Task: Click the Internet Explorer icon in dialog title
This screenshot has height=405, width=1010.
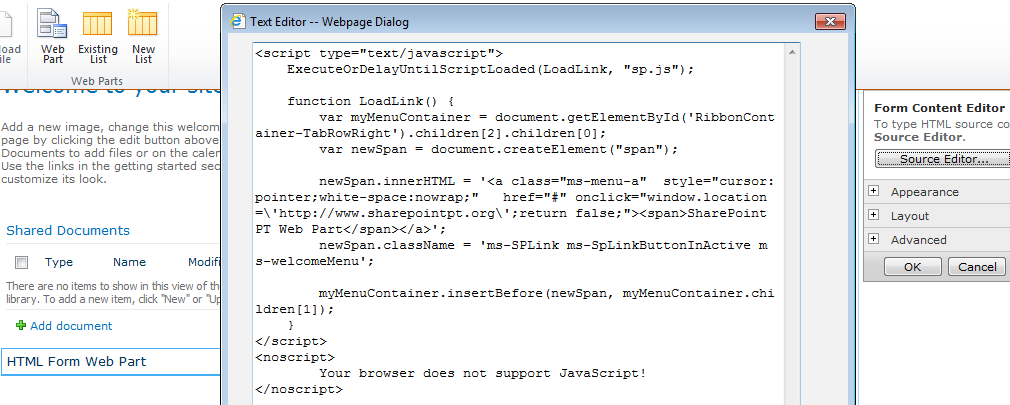Action: click(x=238, y=21)
